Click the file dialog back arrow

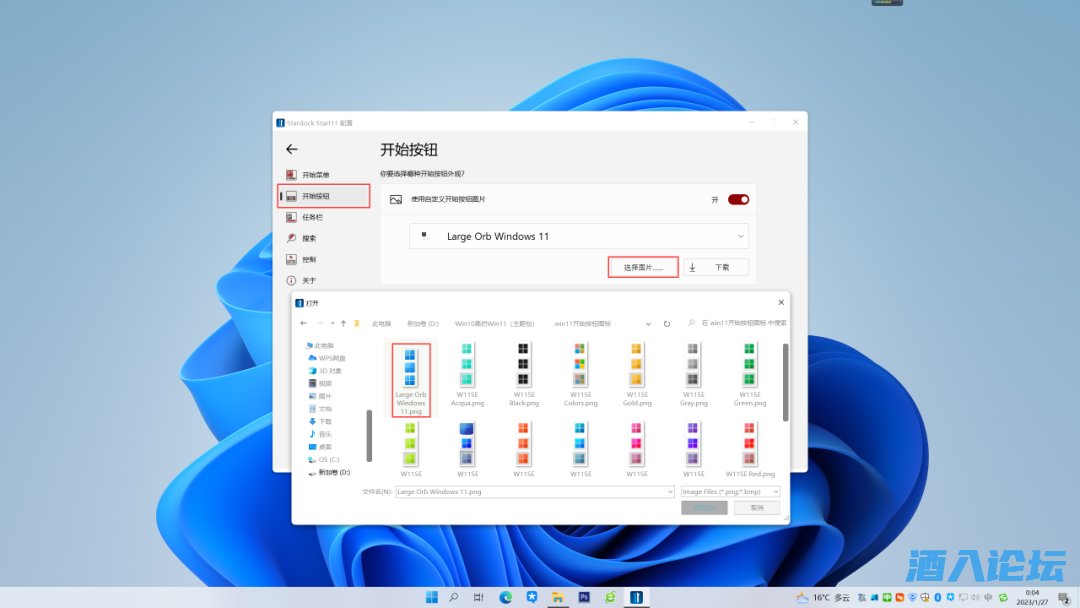pyautogui.click(x=304, y=323)
